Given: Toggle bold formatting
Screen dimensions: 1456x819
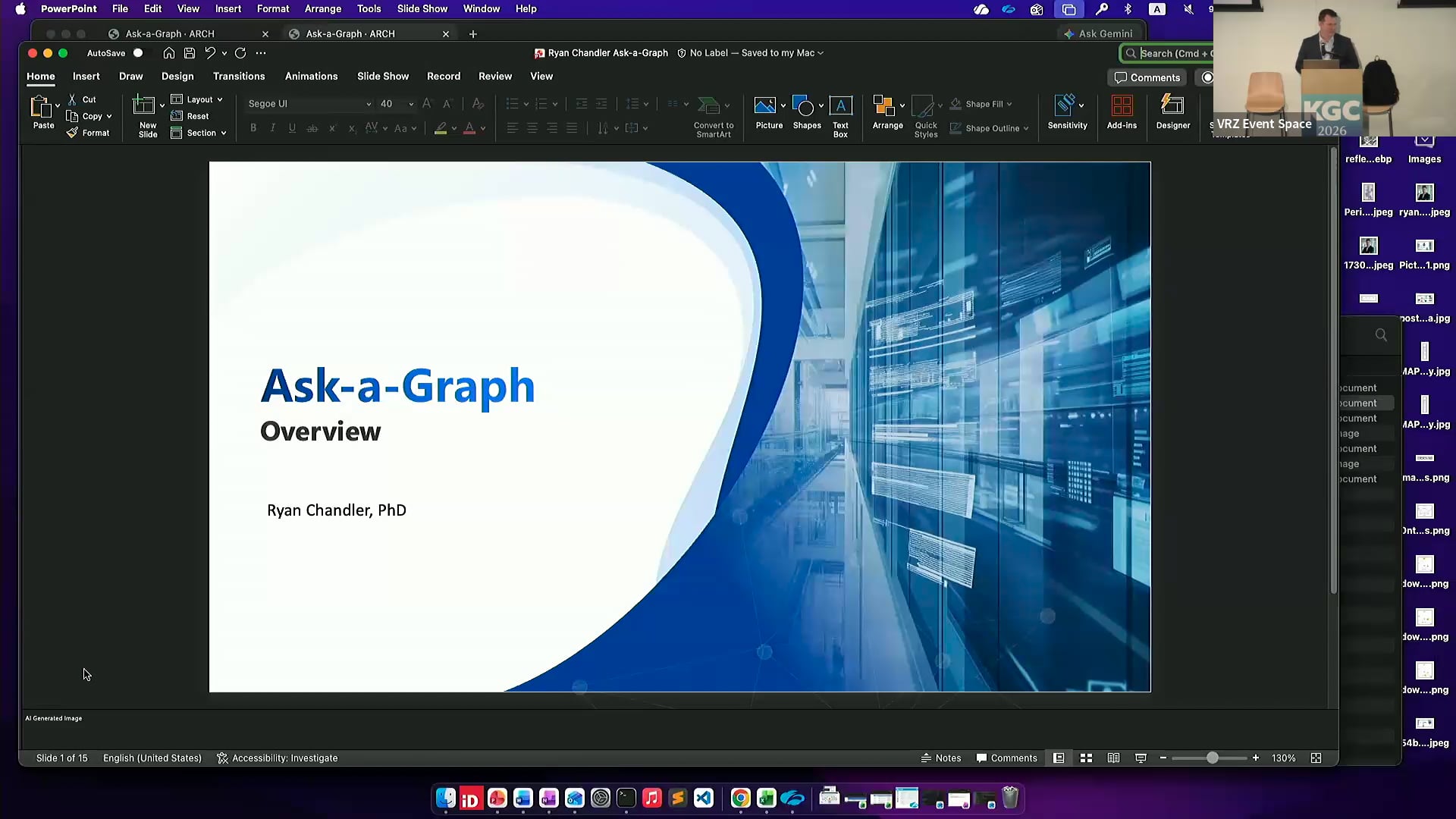Looking at the screenshot, I should click(253, 128).
